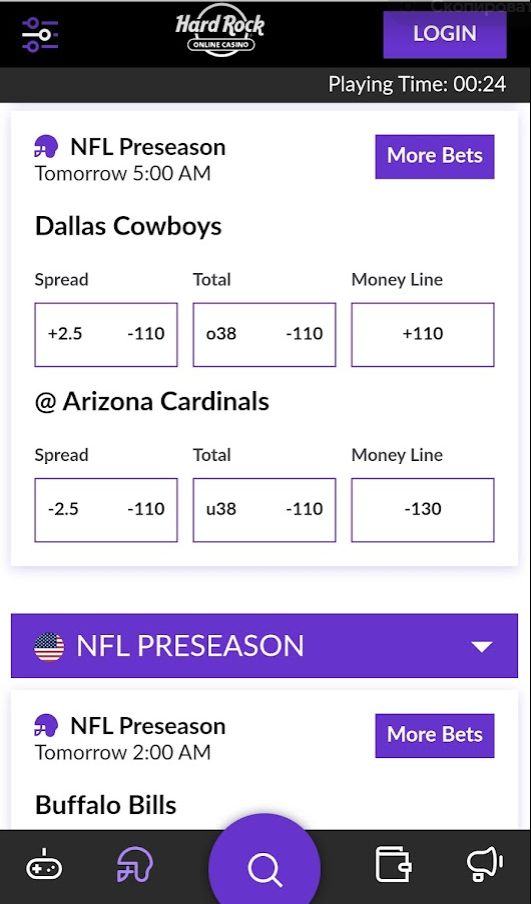The image size is (531, 904).
Task: Tap the US flag icon in NFL Preseason header
Action: tap(49, 646)
